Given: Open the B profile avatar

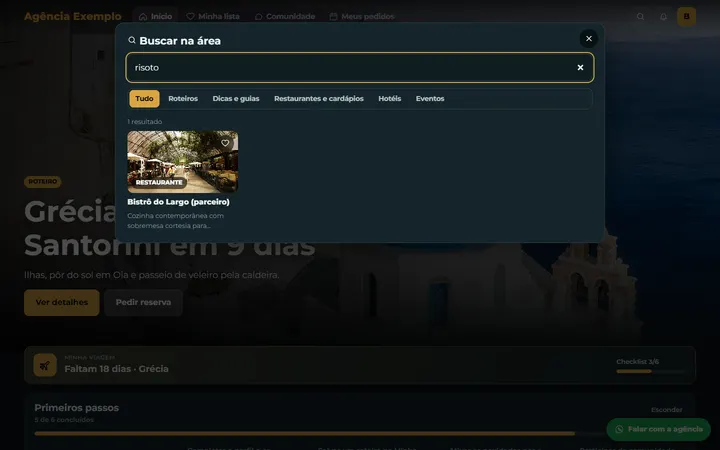Looking at the screenshot, I should tap(686, 17).
